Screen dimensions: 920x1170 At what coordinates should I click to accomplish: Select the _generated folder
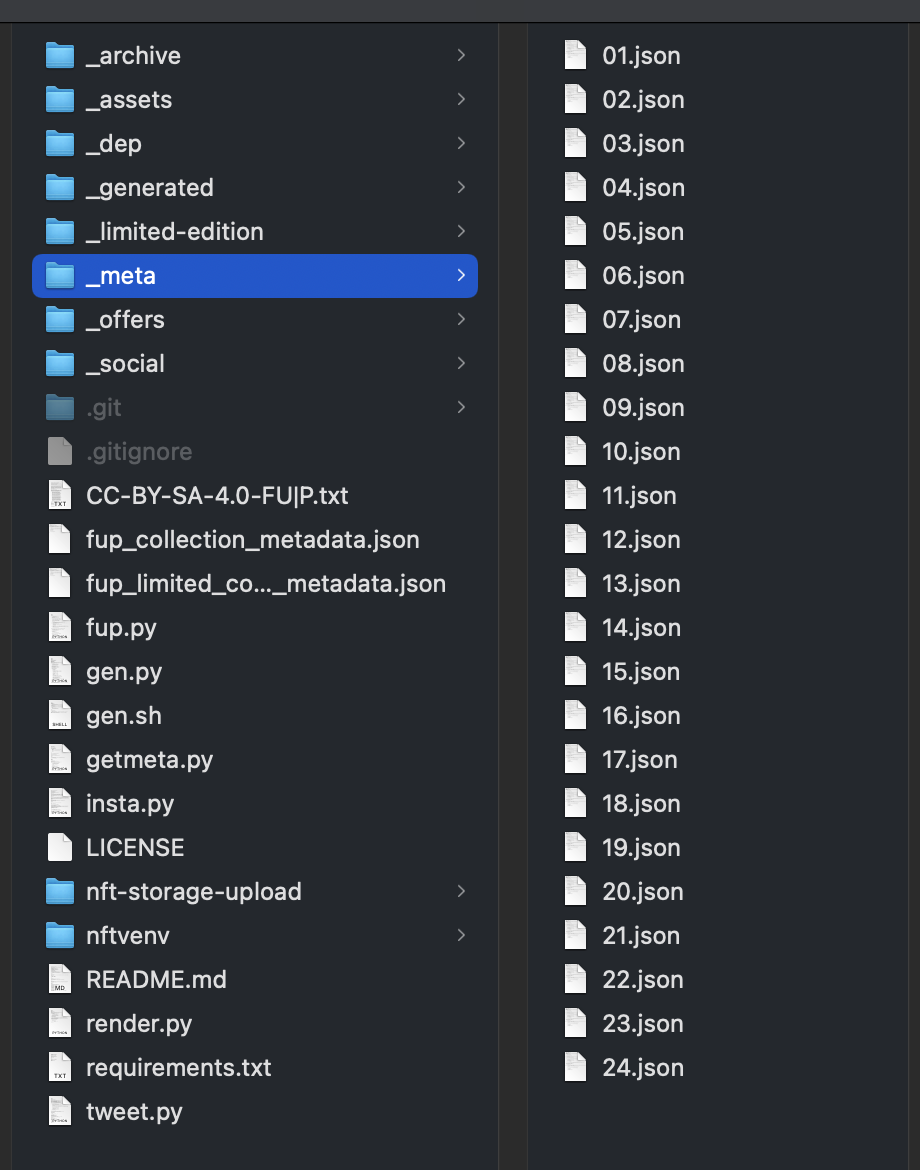[254, 188]
